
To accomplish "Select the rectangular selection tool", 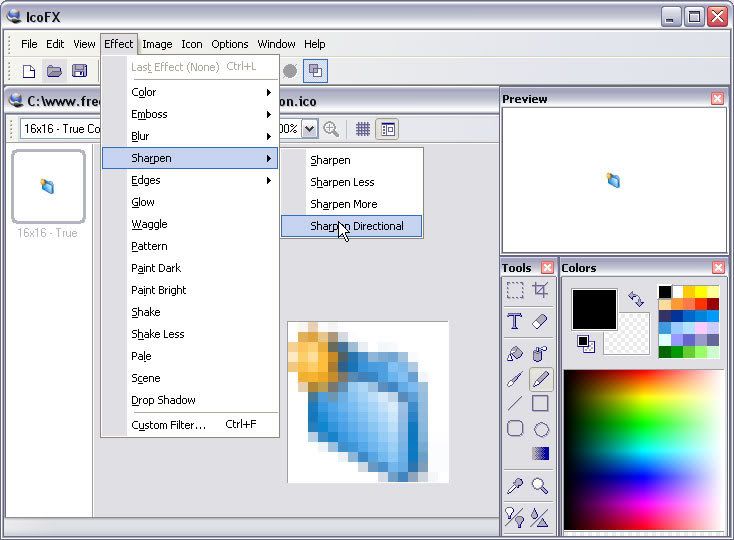I will [515, 290].
